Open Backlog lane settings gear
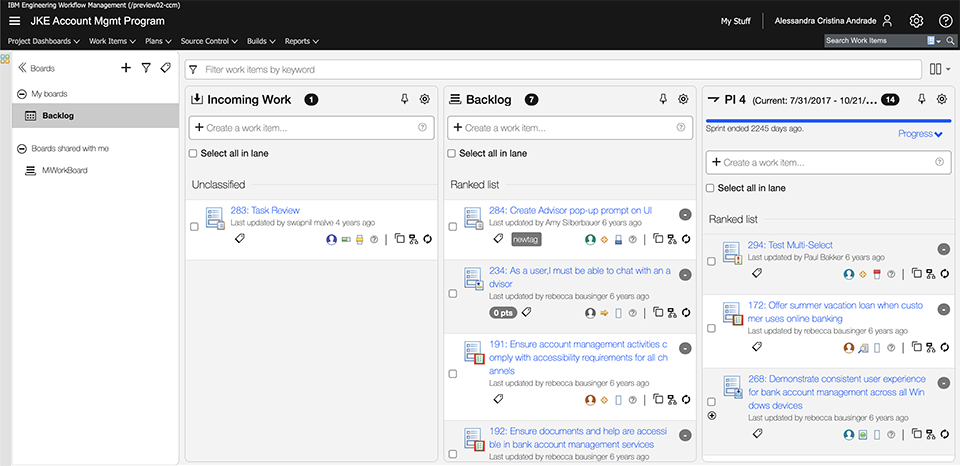The height and width of the screenshot is (466, 960). pos(683,99)
